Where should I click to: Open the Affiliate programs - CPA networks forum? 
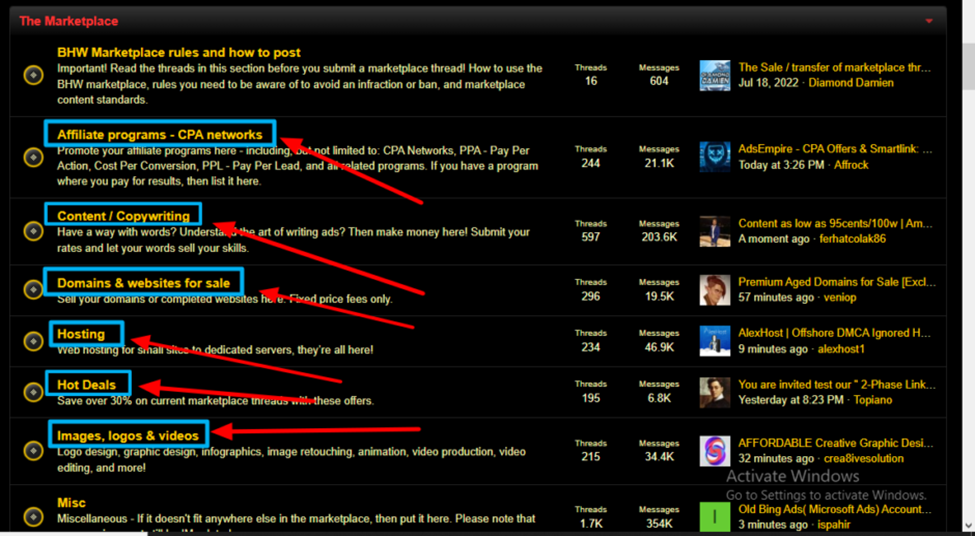tap(159, 134)
